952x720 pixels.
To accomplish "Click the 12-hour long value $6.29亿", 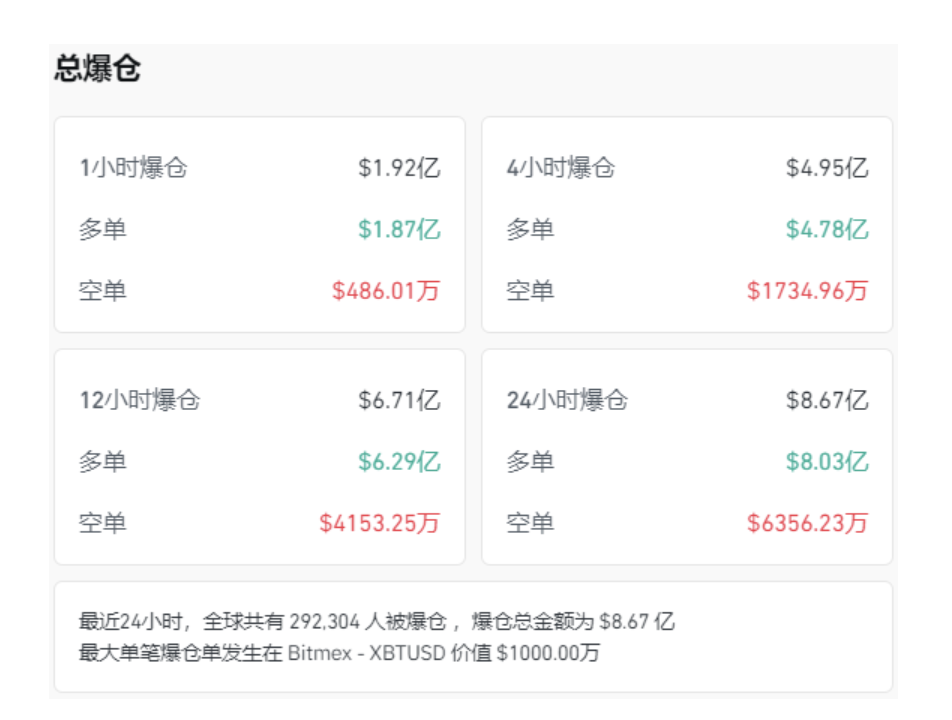I will (399, 462).
